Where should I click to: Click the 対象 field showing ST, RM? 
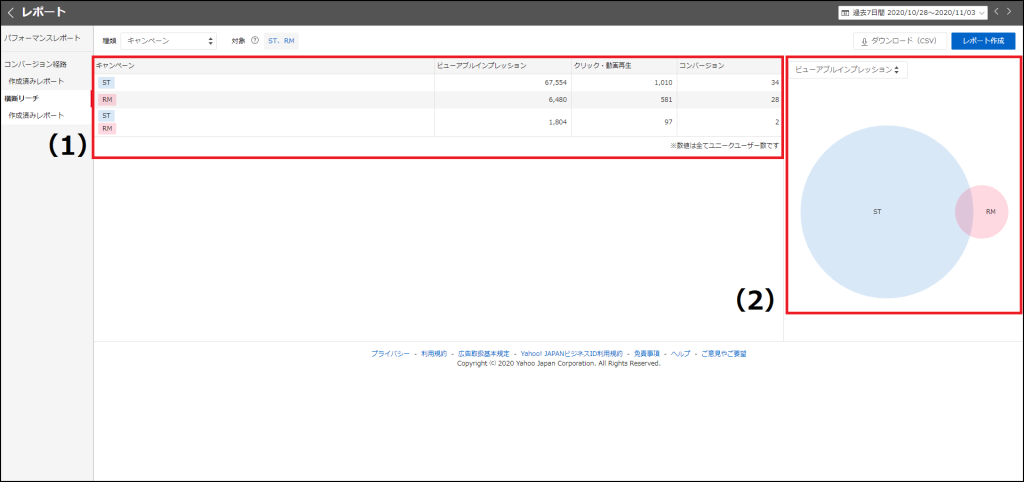click(x=281, y=40)
